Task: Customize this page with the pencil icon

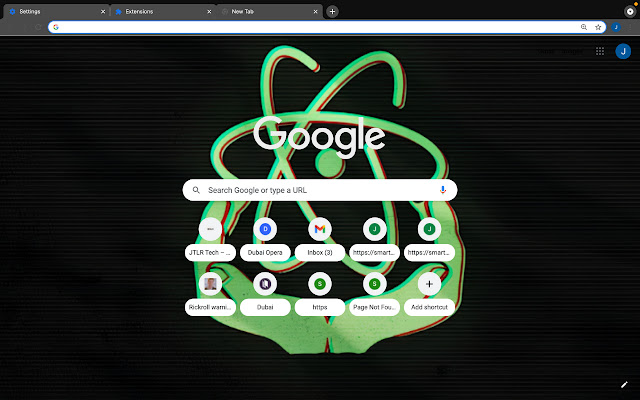Action: 624,384
